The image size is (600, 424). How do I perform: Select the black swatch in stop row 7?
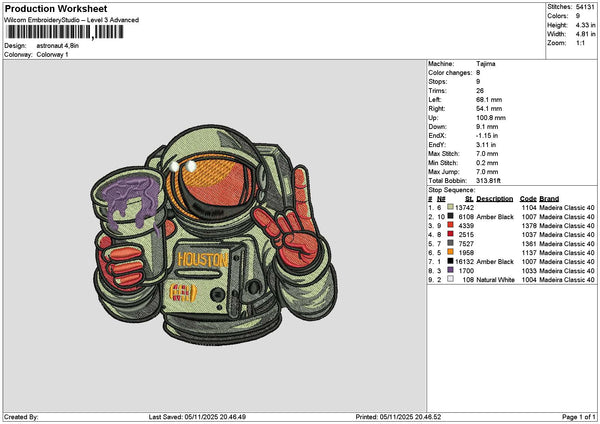point(450,261)
